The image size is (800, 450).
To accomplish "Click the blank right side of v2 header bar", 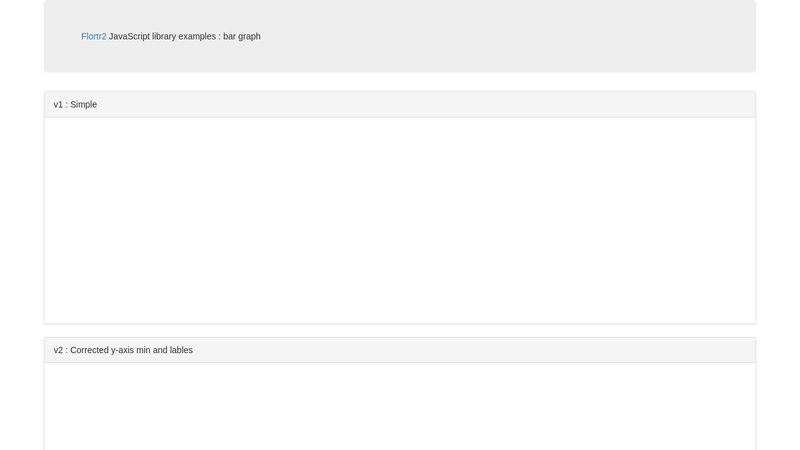I will (600, 351).
